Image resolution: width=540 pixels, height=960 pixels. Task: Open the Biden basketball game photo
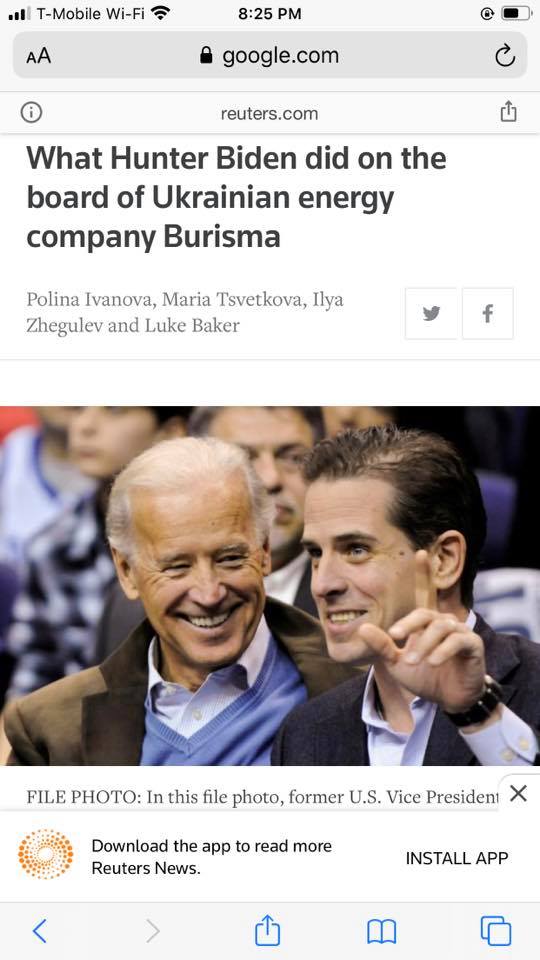pos(270,585)
